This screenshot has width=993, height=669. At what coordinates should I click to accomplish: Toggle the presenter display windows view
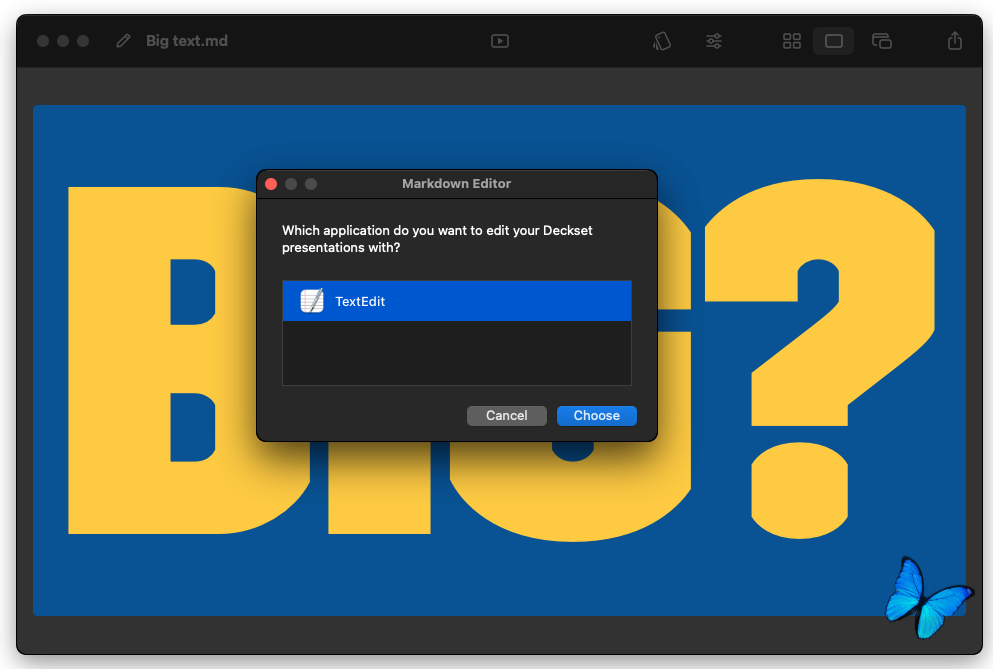pos(881,41)
